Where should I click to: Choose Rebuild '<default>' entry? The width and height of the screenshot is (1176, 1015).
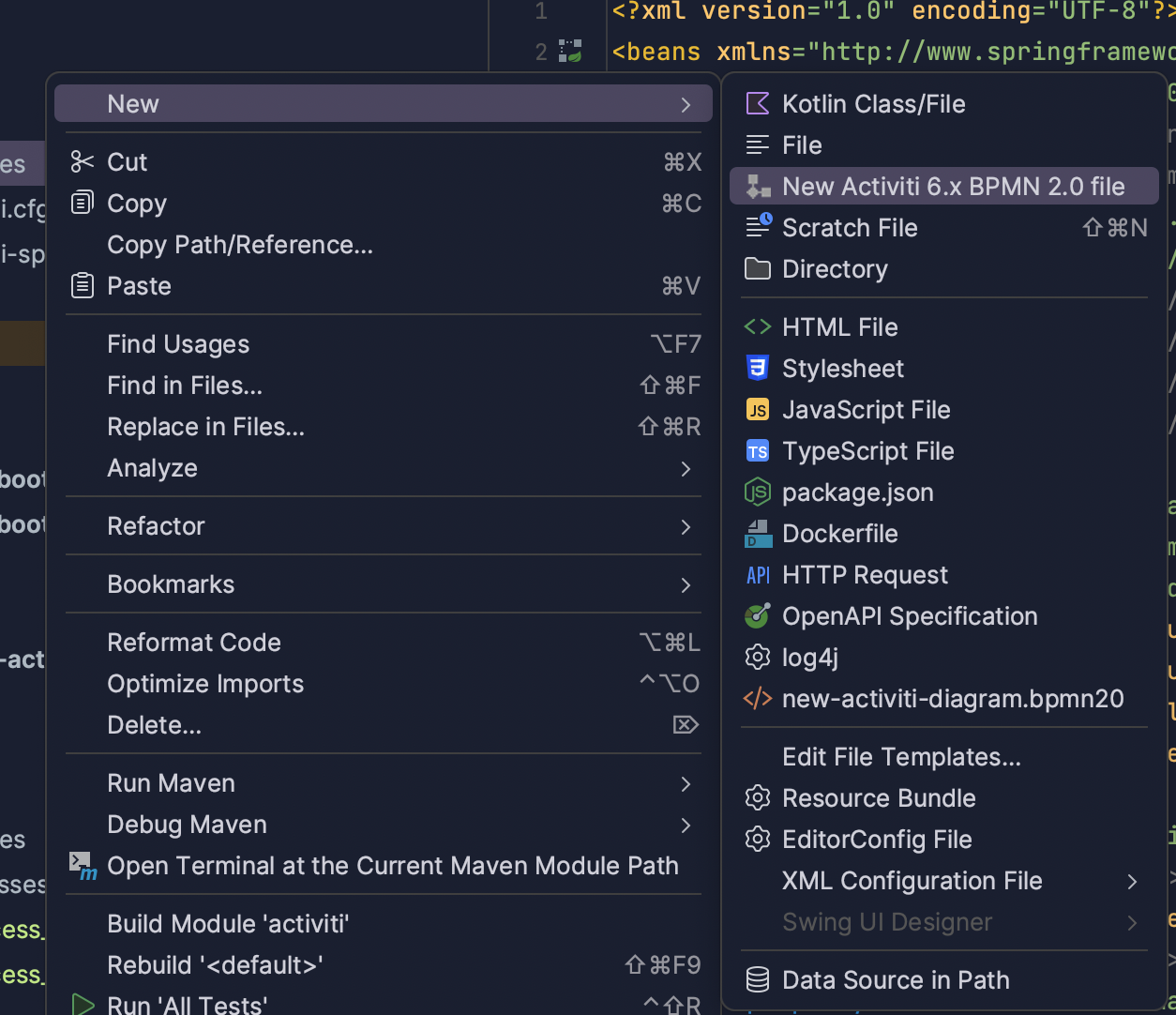click(x=384, y=965)
